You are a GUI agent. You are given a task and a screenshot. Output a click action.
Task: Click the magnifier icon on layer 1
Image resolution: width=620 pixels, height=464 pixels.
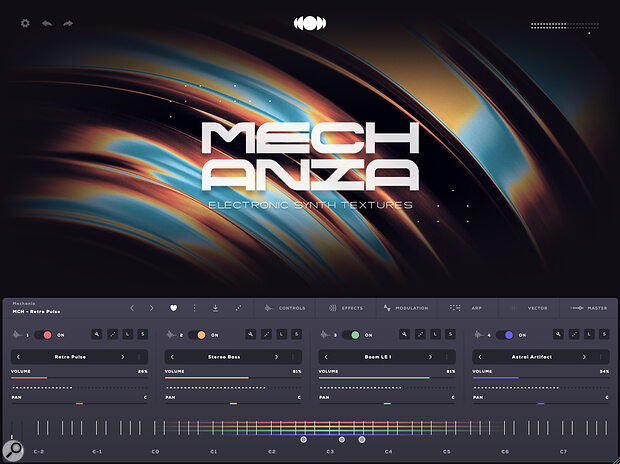[x=95, y=334]
